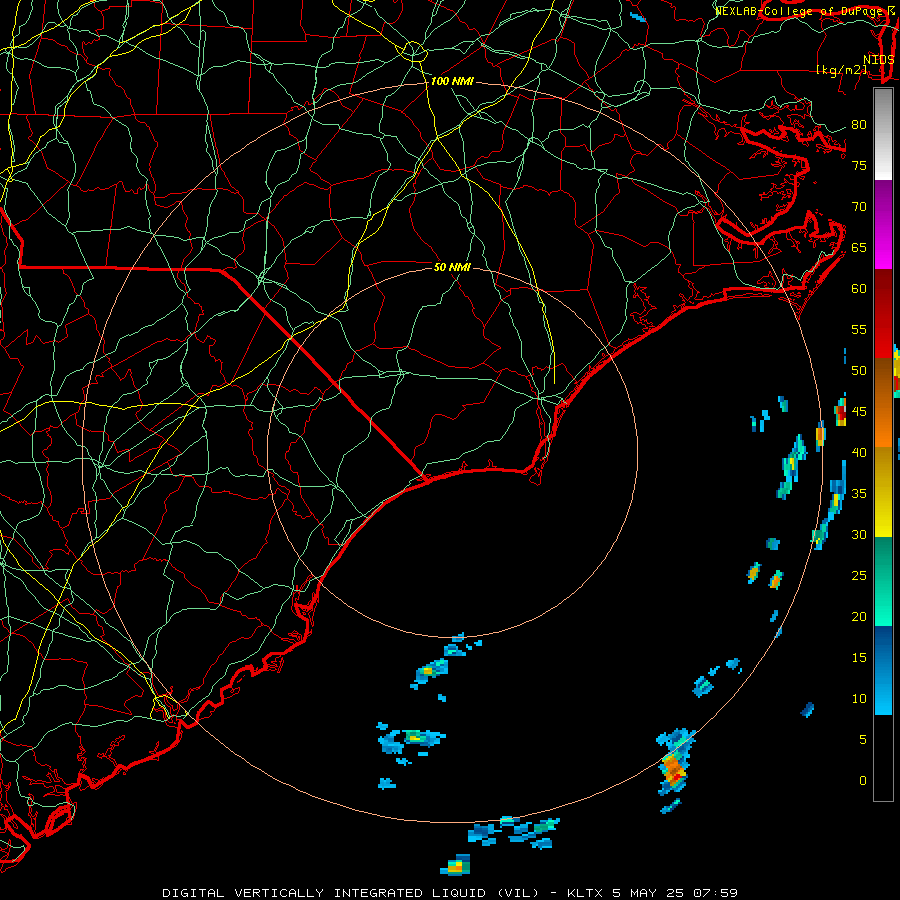Select the 70 value on the VIL scale

(x=859, y=207)
